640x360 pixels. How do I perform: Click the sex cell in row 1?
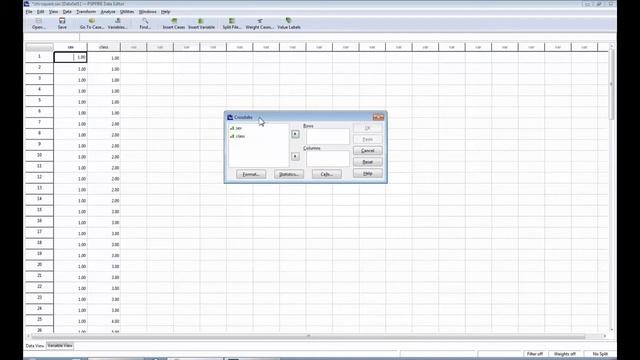point(70,57)
